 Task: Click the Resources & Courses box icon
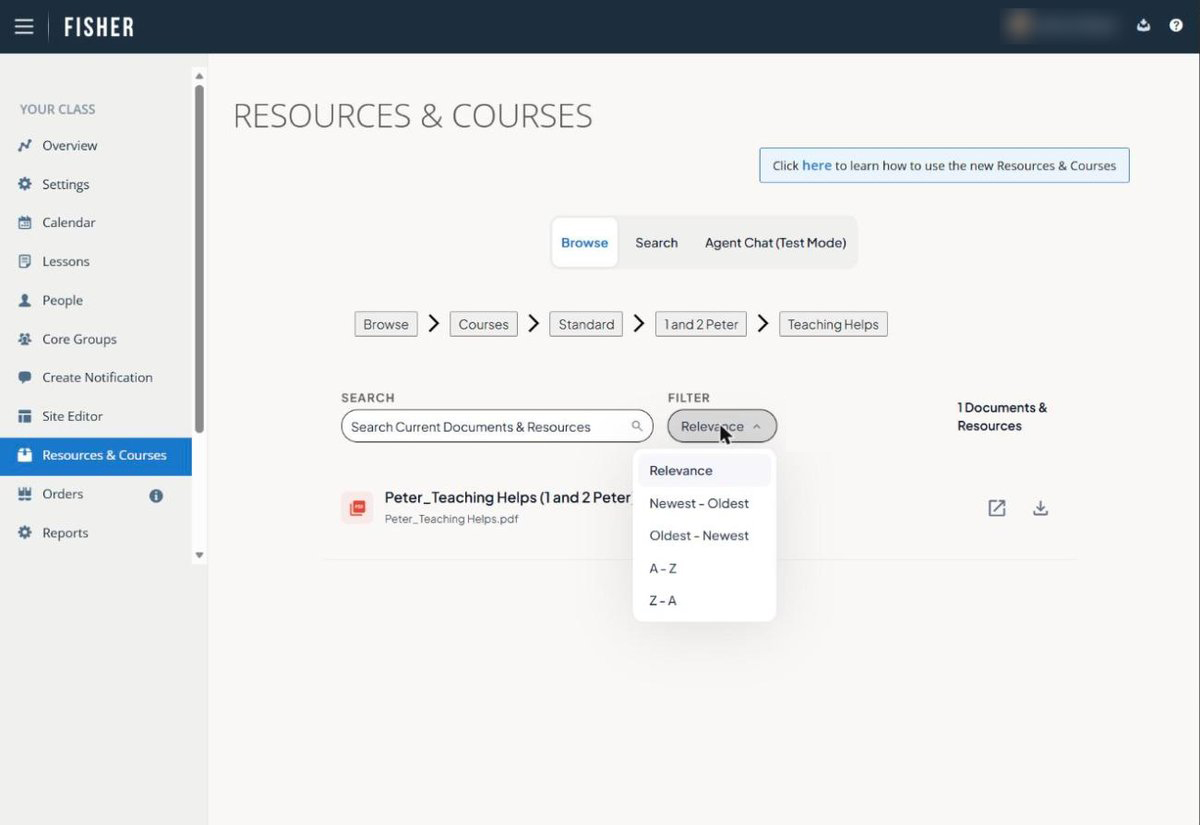coord(25,455)
